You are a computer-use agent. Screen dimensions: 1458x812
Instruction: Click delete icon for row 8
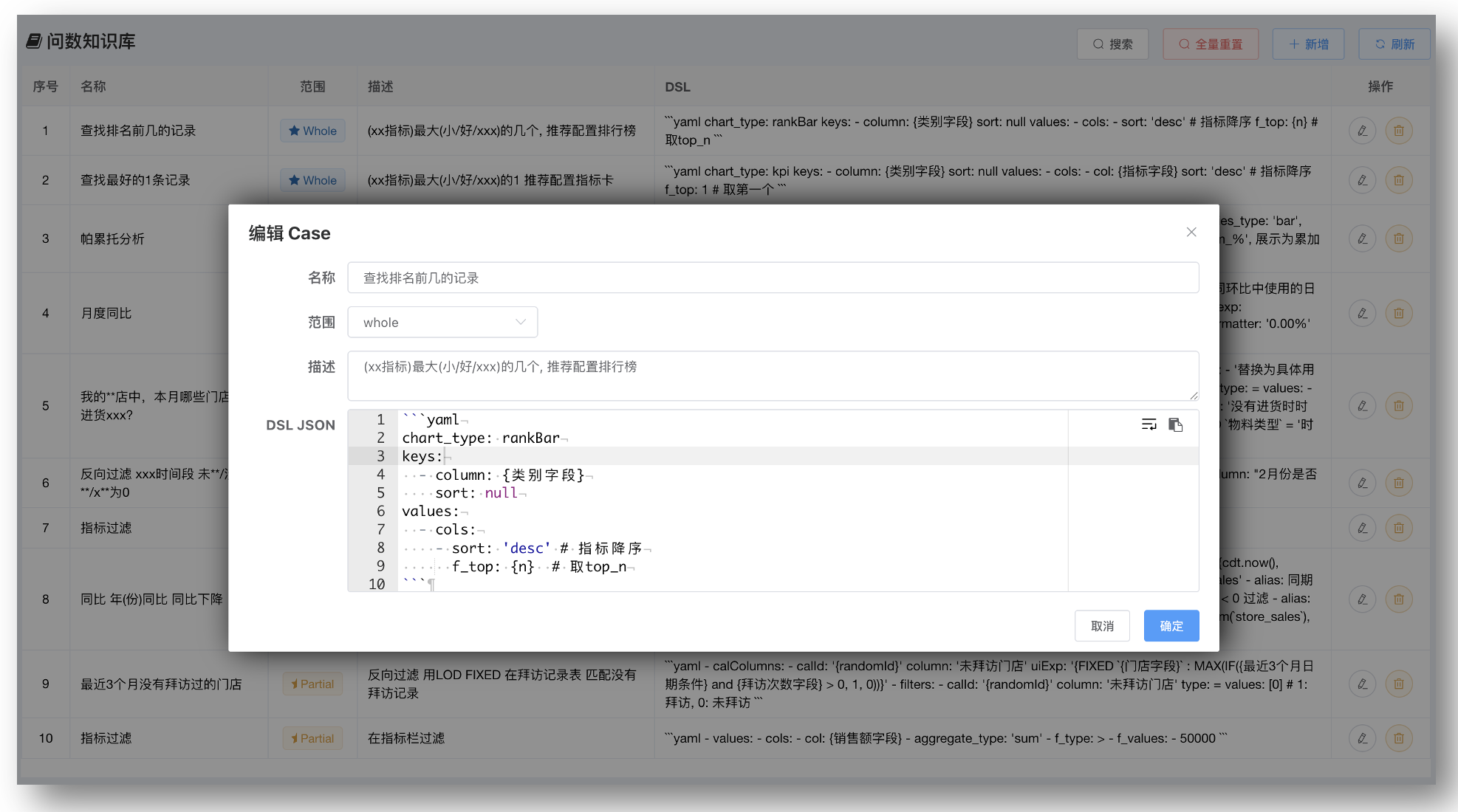1399,599
